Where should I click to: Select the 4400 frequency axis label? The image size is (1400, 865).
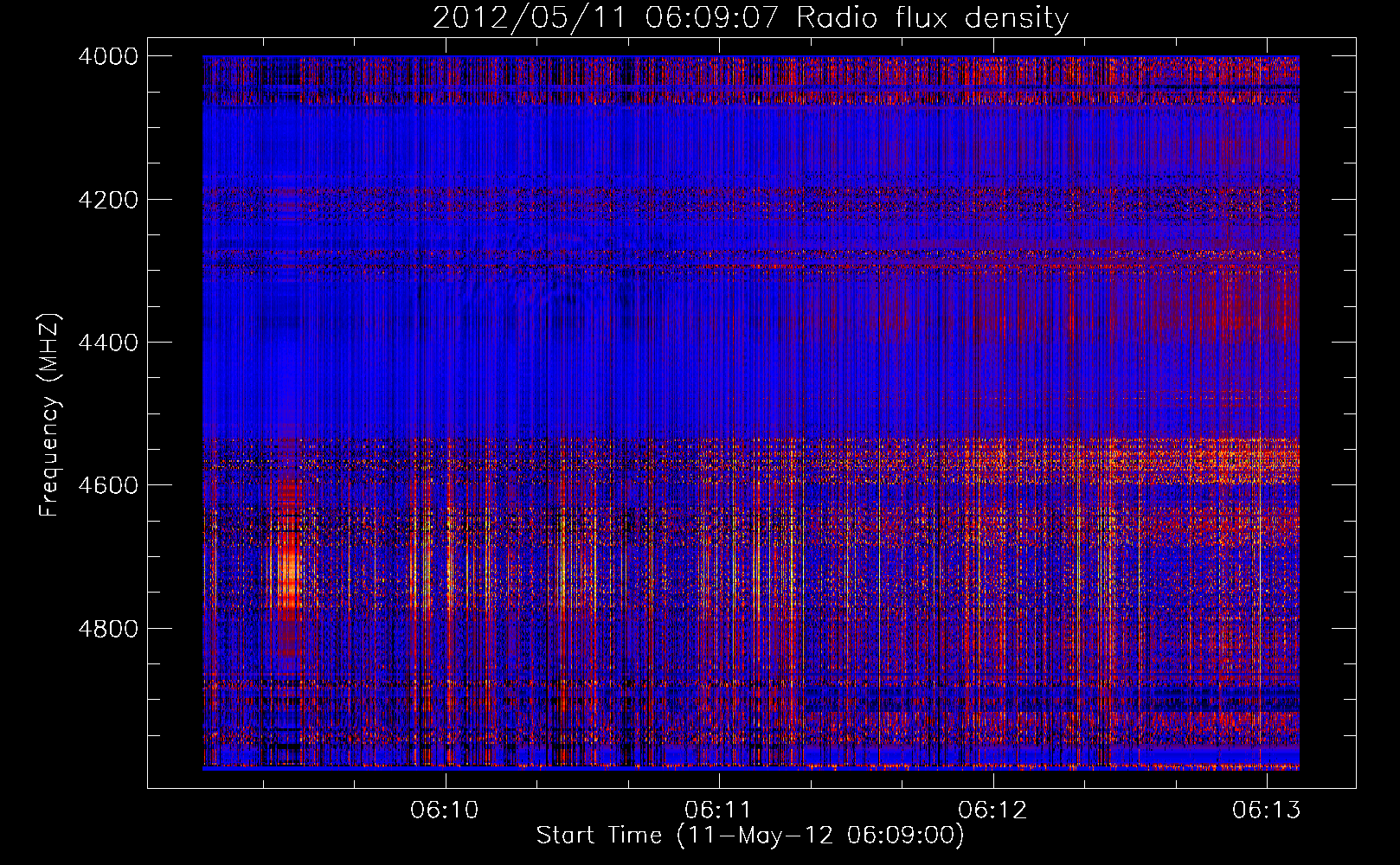108,343
